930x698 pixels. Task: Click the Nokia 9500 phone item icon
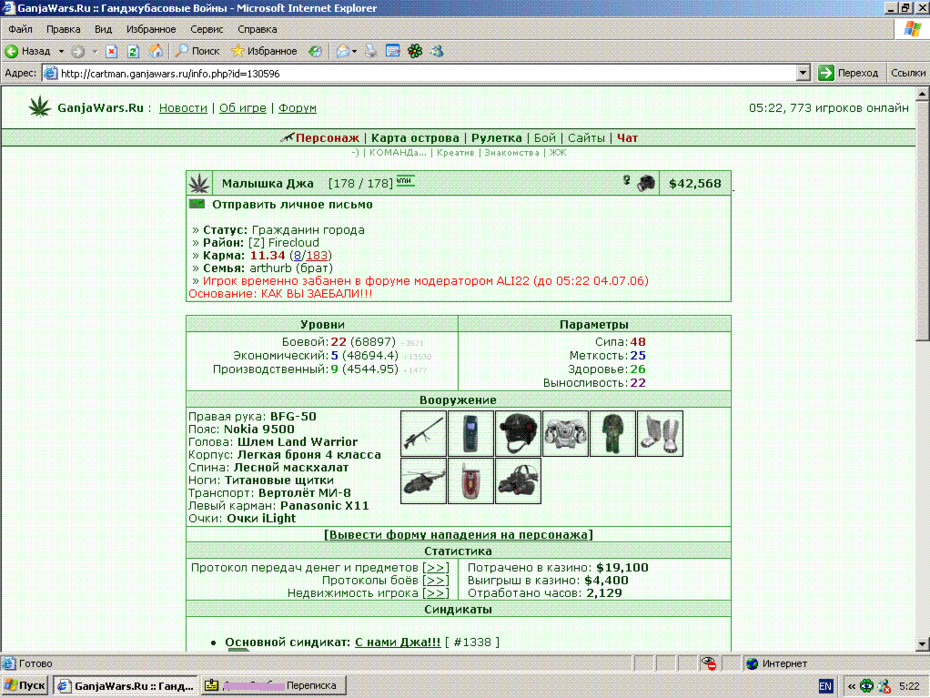470,434
